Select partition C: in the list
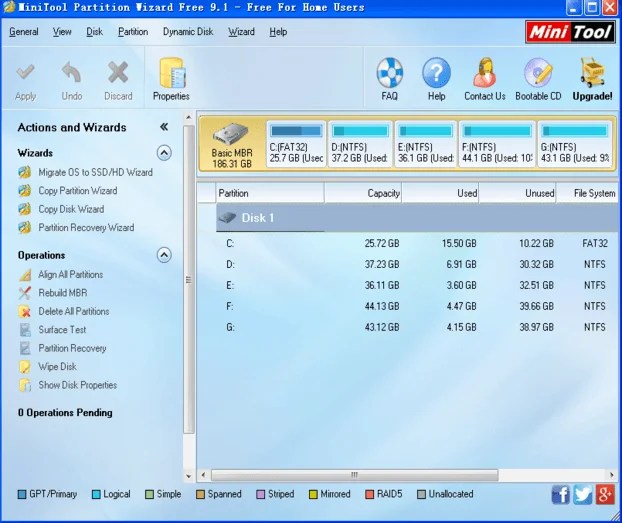 click(419, 243)
